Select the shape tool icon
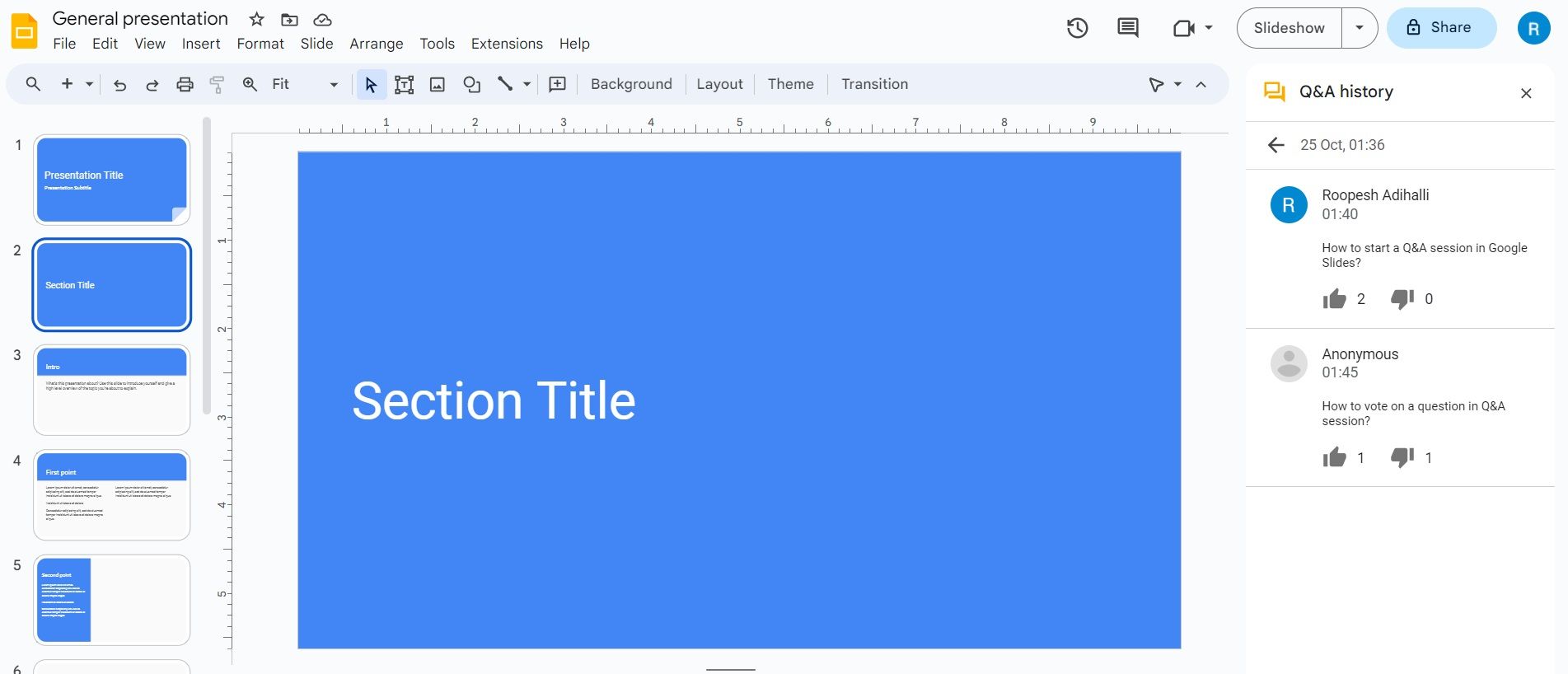Screen dimensions: 1568x674 coord(471,84)
